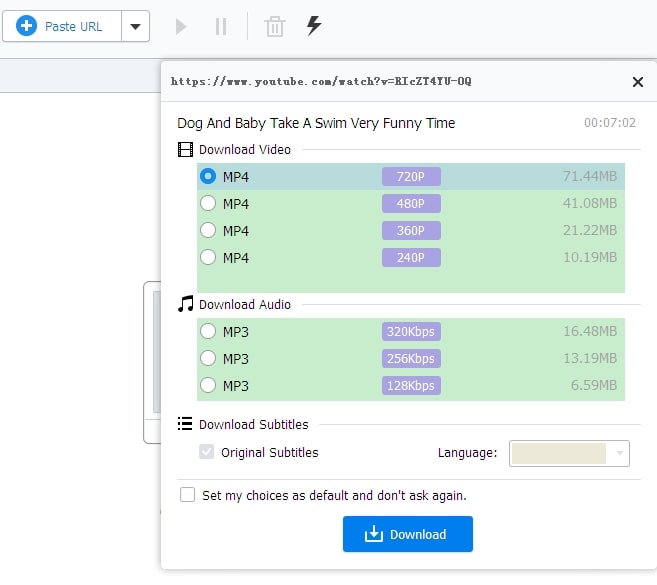Choose MP3 128Kbps audio quality
Screen dimensions: 657x585
pos(208,385)
